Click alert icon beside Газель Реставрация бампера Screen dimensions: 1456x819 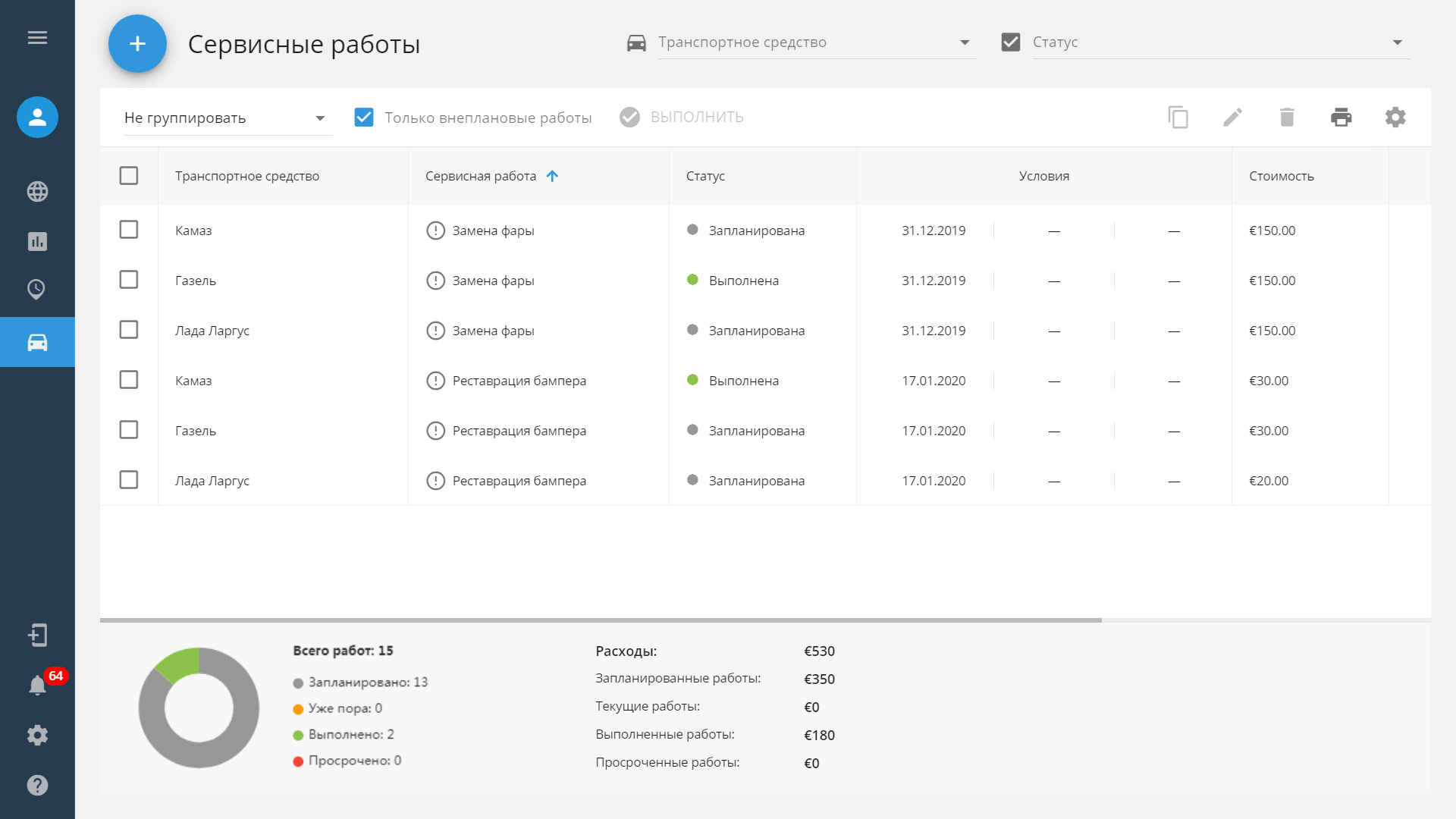(x=435, y=431)
